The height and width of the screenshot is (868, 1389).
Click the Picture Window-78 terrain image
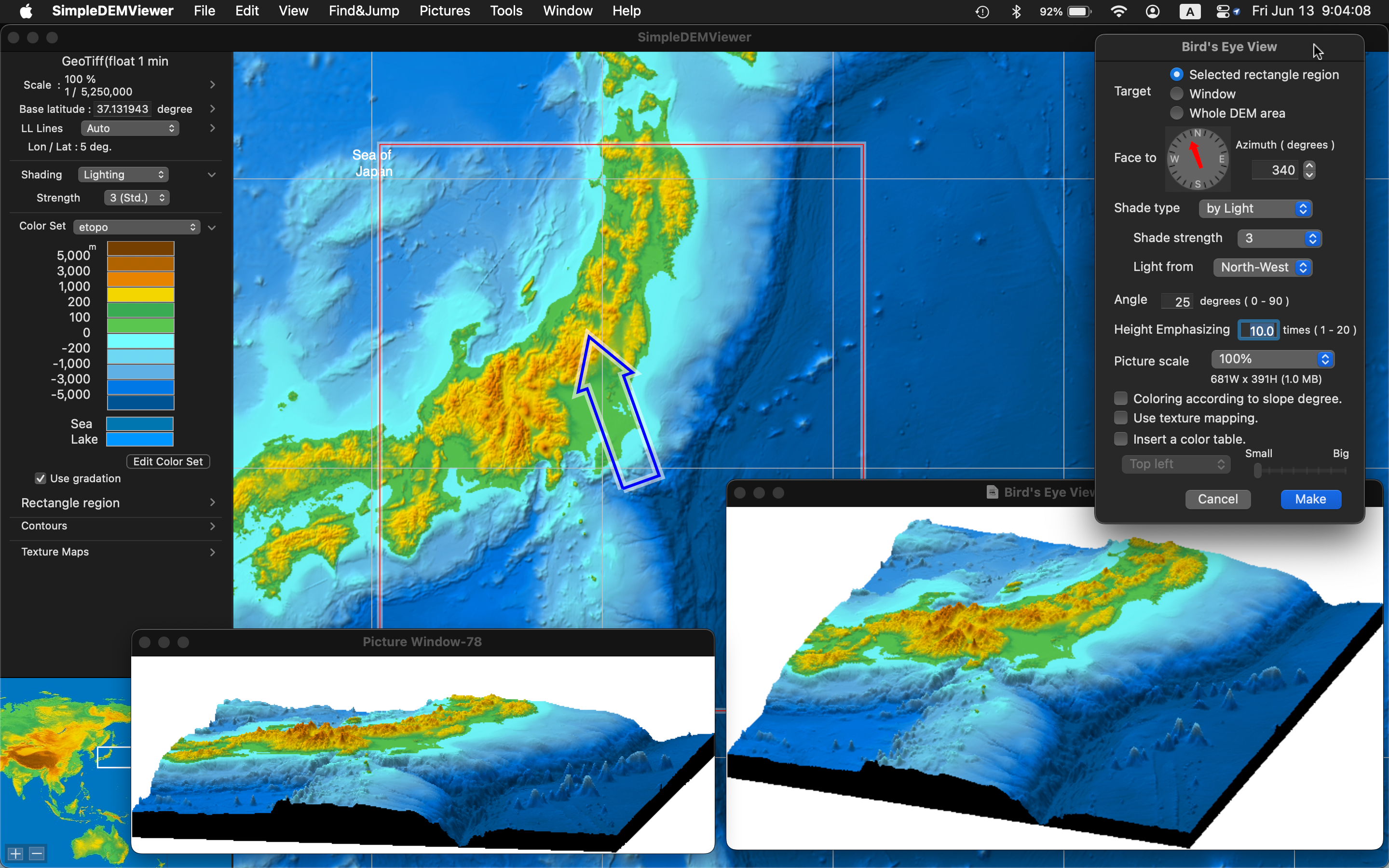pos(423,754)
